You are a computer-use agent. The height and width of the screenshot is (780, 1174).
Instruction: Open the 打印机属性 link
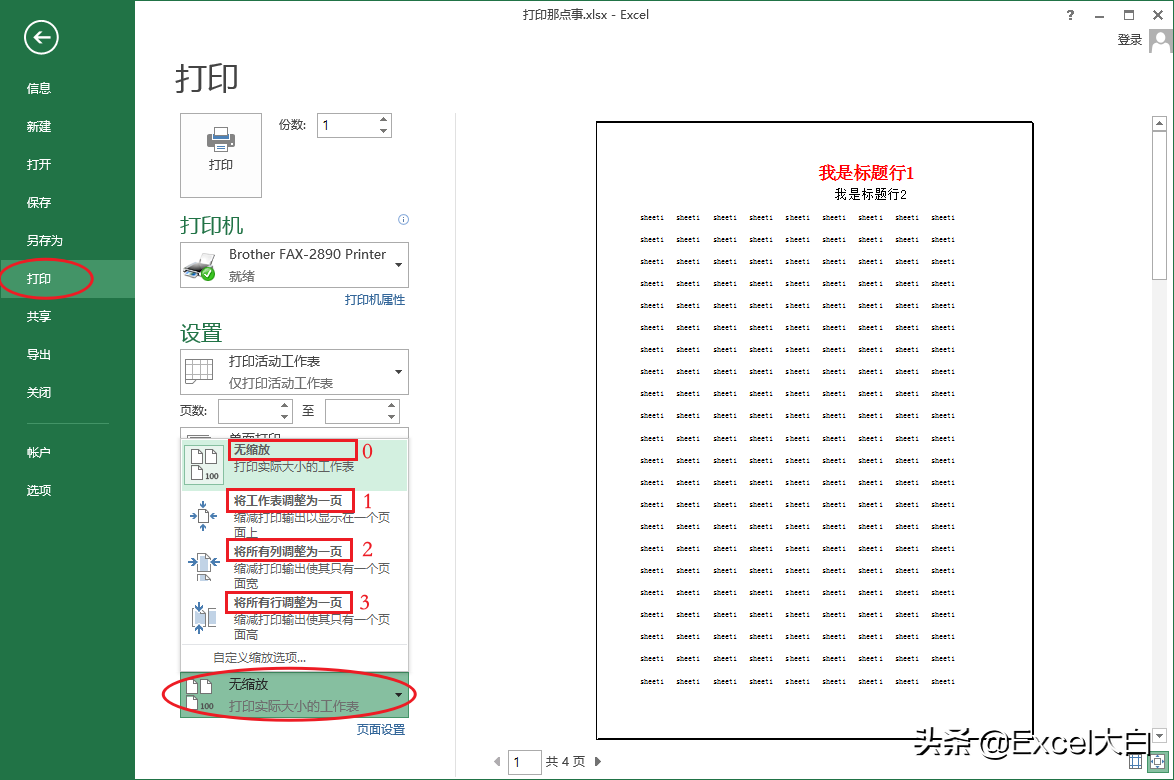374,299
